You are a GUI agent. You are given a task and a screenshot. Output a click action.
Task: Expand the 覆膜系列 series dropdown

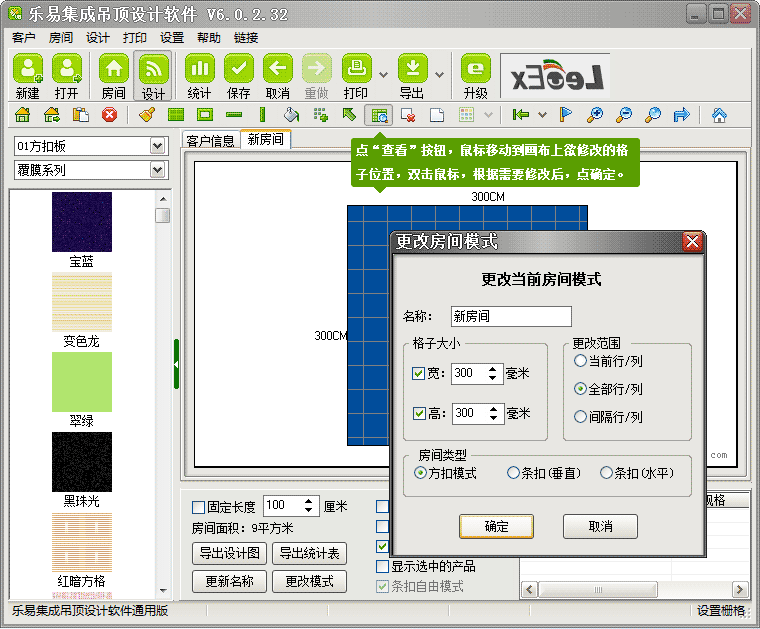(x=157, y=170)
